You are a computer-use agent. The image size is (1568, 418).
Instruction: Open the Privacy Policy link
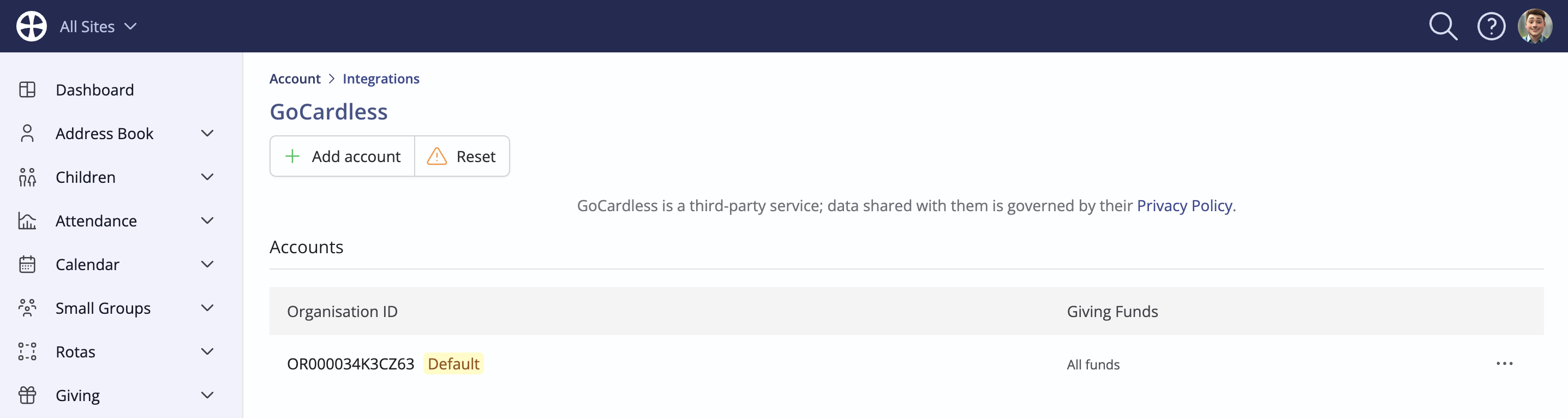[1184, 206]
